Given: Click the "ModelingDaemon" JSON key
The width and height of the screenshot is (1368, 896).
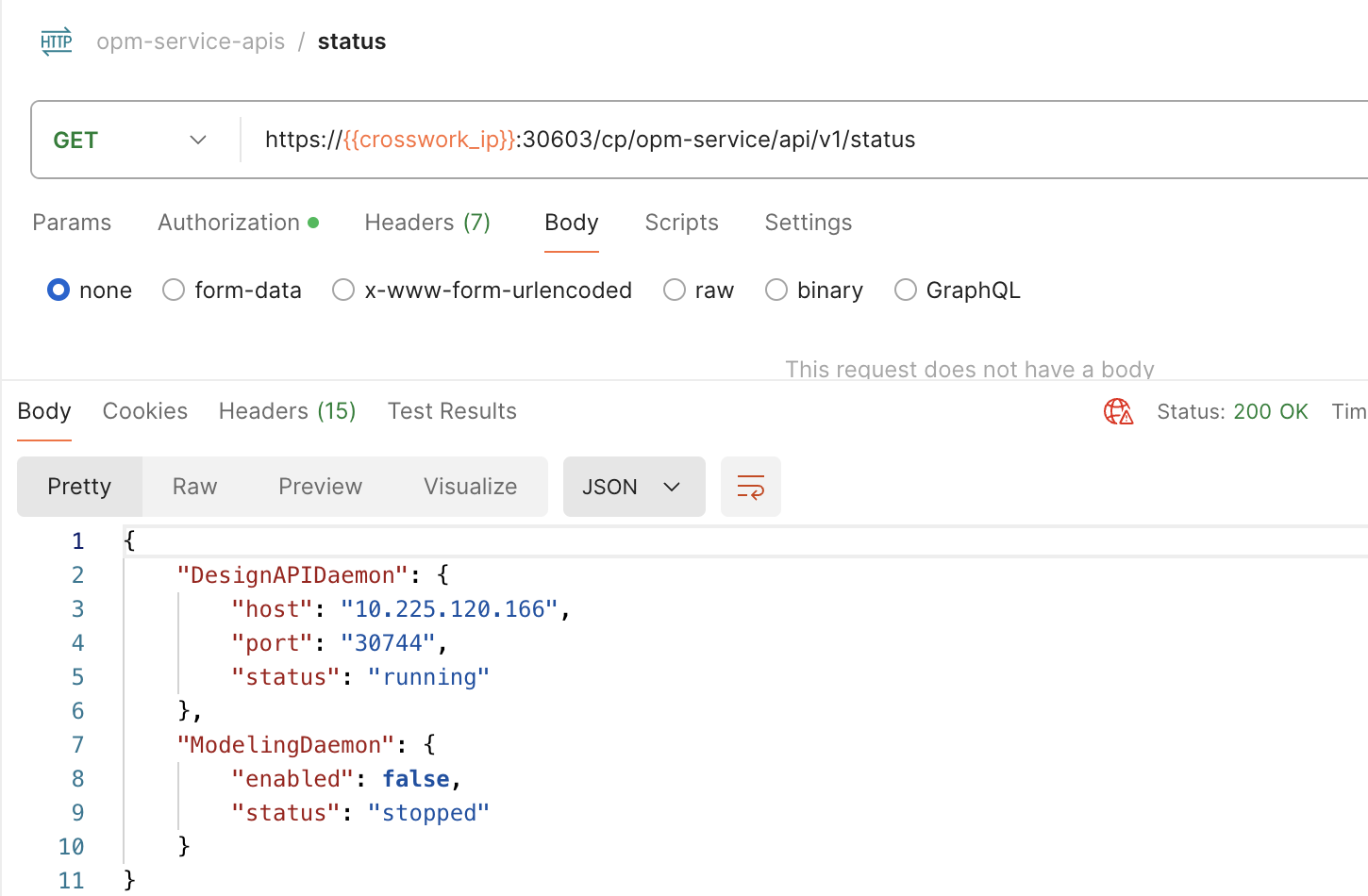Looking at the screenshot, I should click(286, 745).
